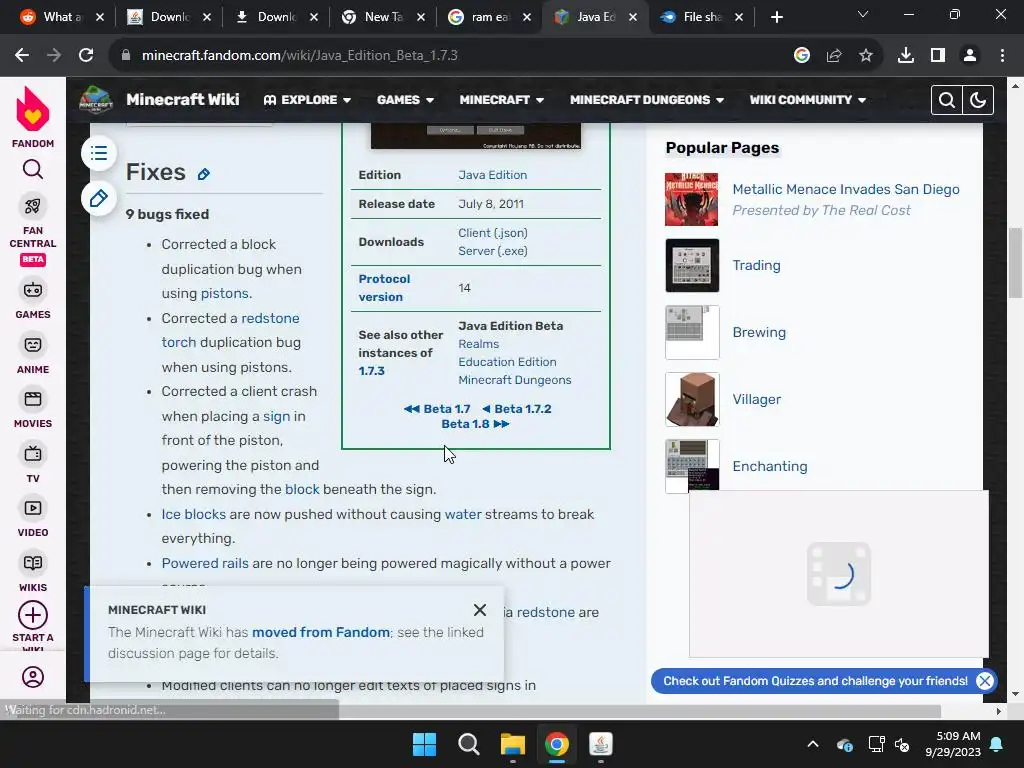Expand MINECRAFT DUNGEONS dropdown
The width and height of the screenshot is (1024, 768).
pos(647,100)
